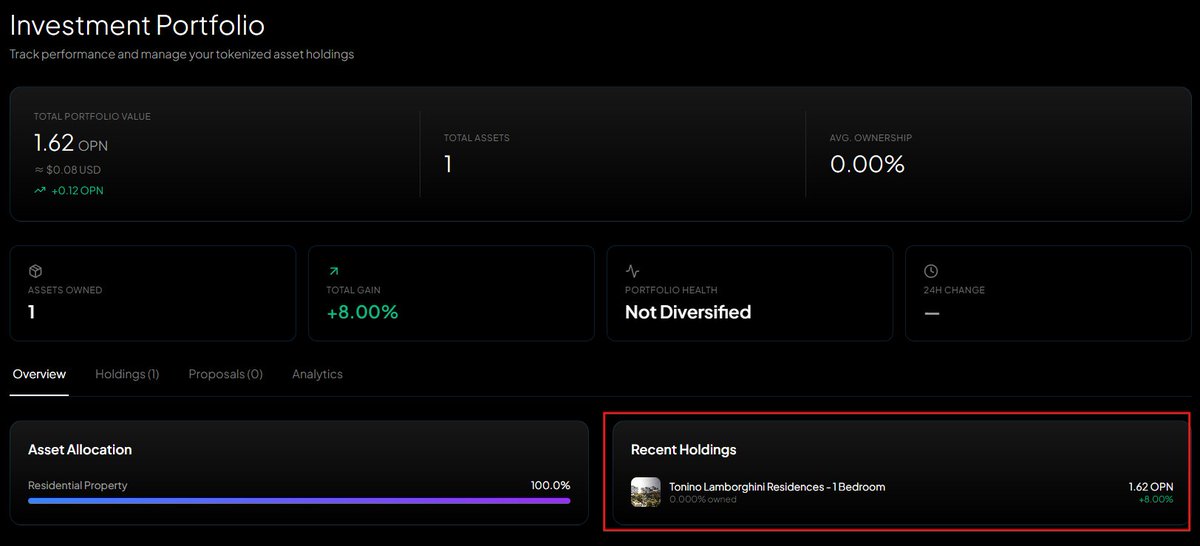Switch to the Overview tab

[39, 374]
